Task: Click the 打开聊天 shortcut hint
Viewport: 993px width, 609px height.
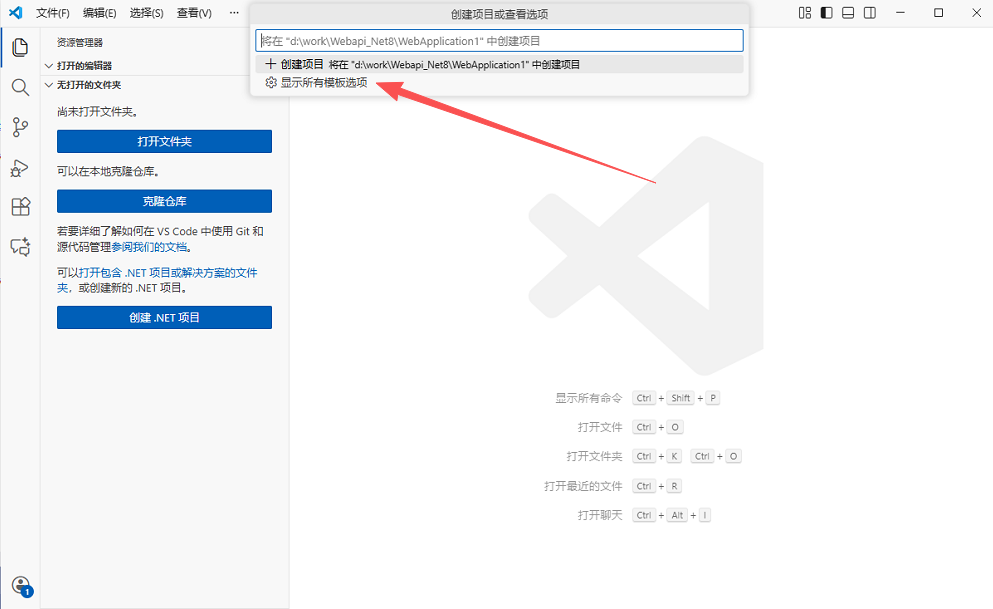Action: coord(600,515)
